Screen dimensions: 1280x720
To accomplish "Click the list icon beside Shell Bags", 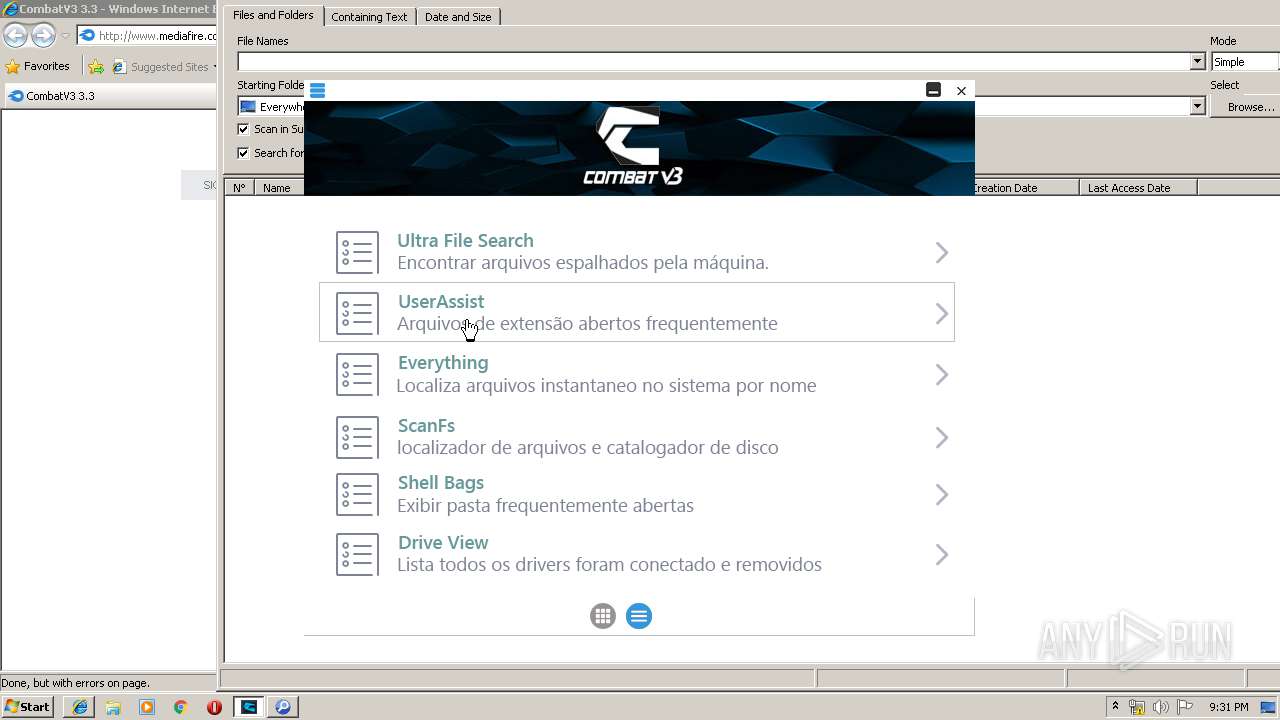I will (x=357, y=495).
